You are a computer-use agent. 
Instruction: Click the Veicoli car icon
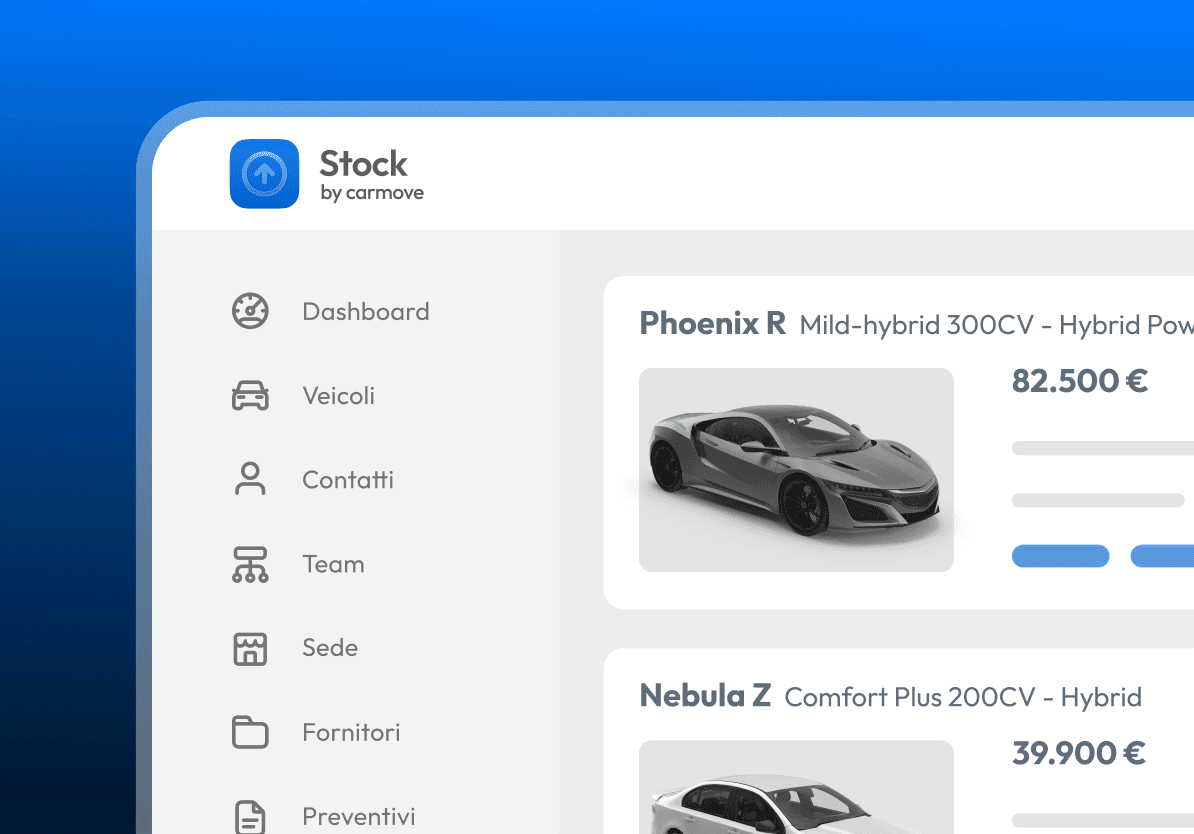click(x=249, y=395)
